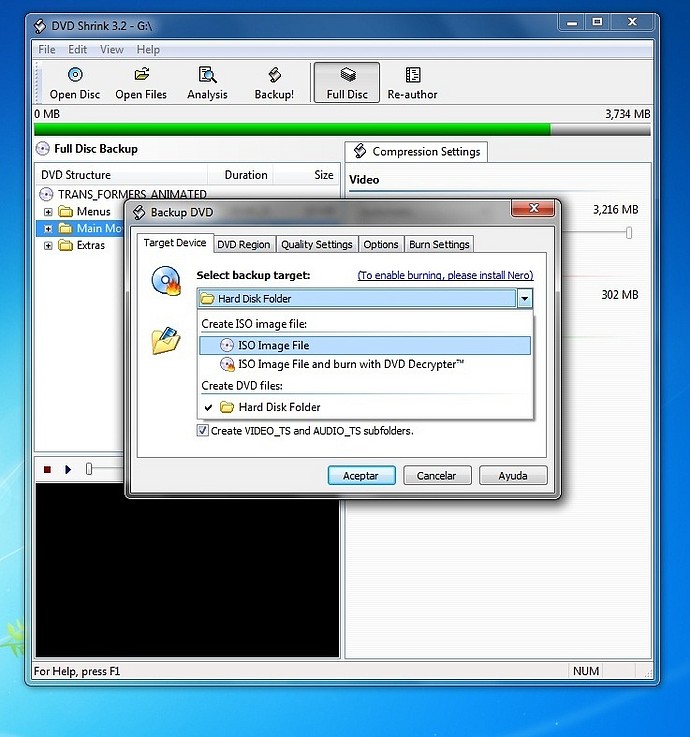Open the Burn Settings tab
This screenshot has width=690, height=737.
(x=439, y=244)
